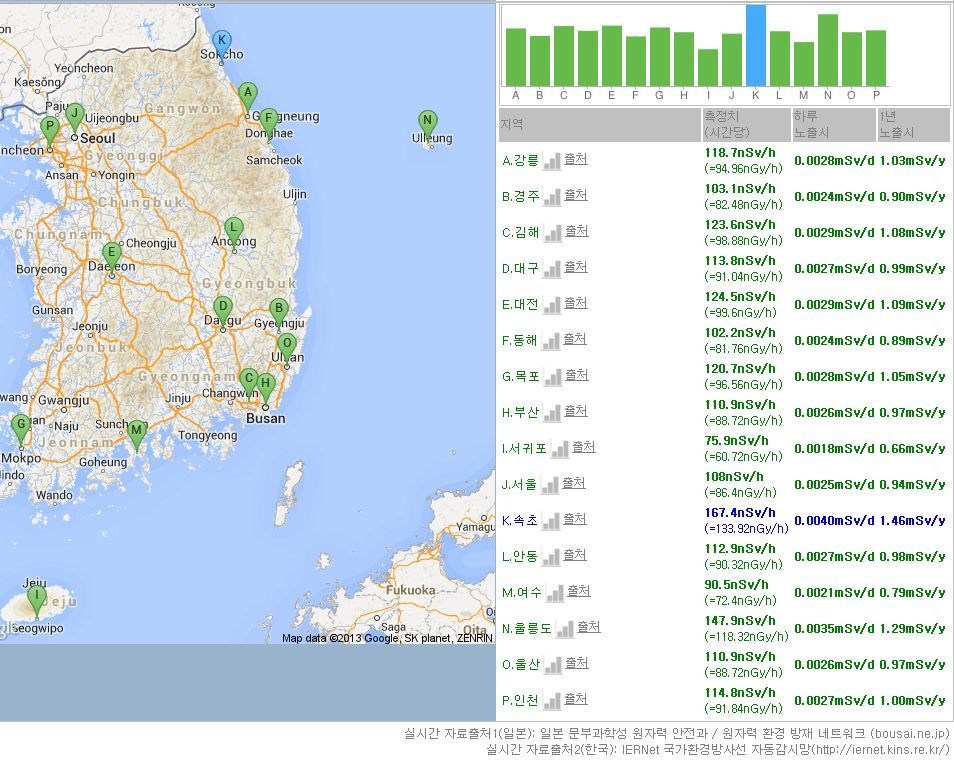
Task: Select map marker N on Ulleung island
Action: coord(427,122)
